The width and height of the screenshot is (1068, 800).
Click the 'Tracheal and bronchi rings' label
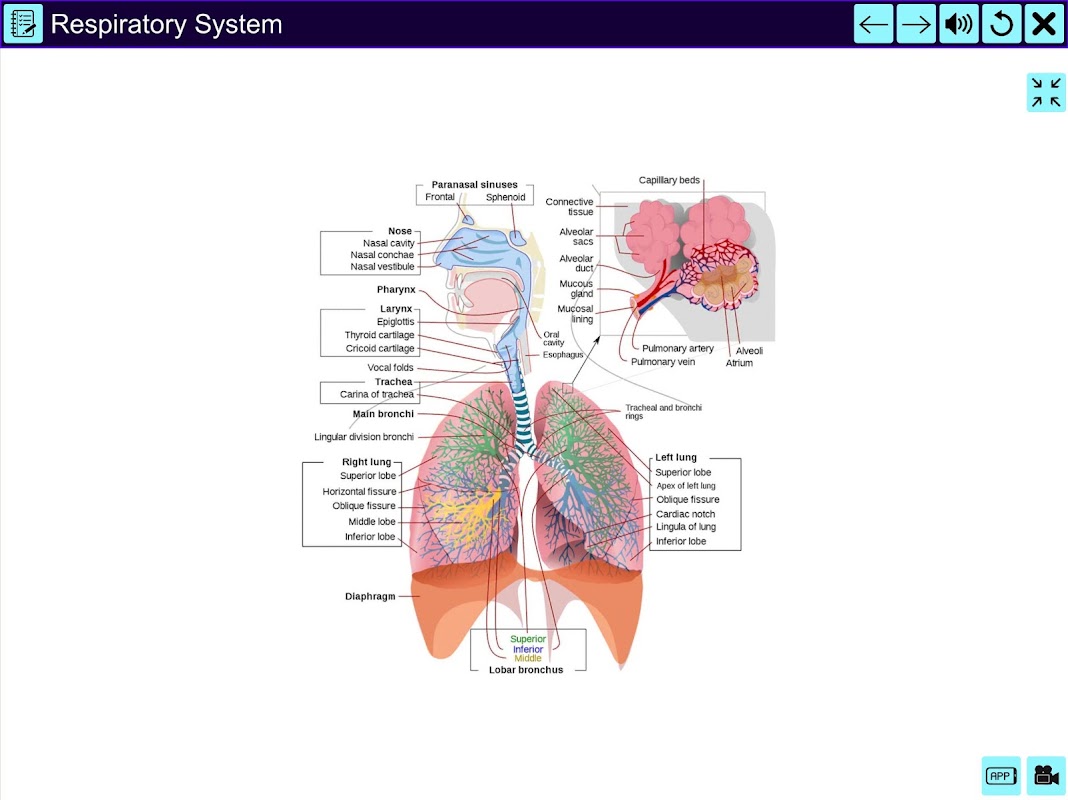coord(663,411)
